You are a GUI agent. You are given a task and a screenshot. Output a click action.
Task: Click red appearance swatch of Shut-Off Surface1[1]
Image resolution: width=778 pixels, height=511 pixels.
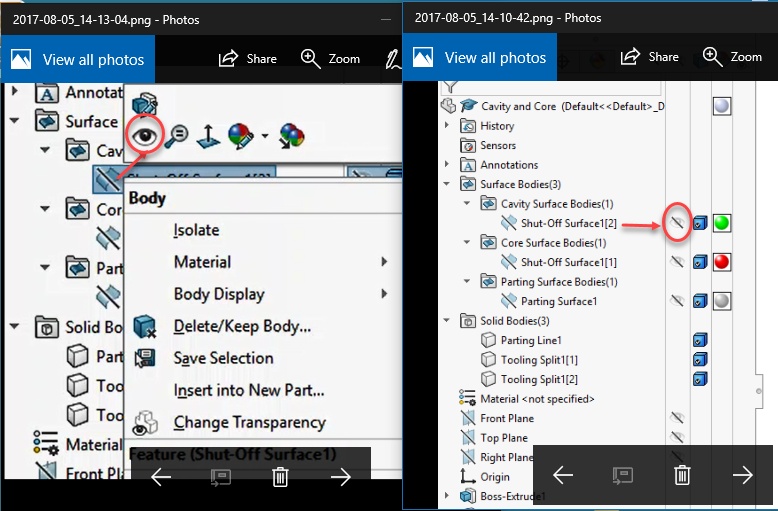722,261
